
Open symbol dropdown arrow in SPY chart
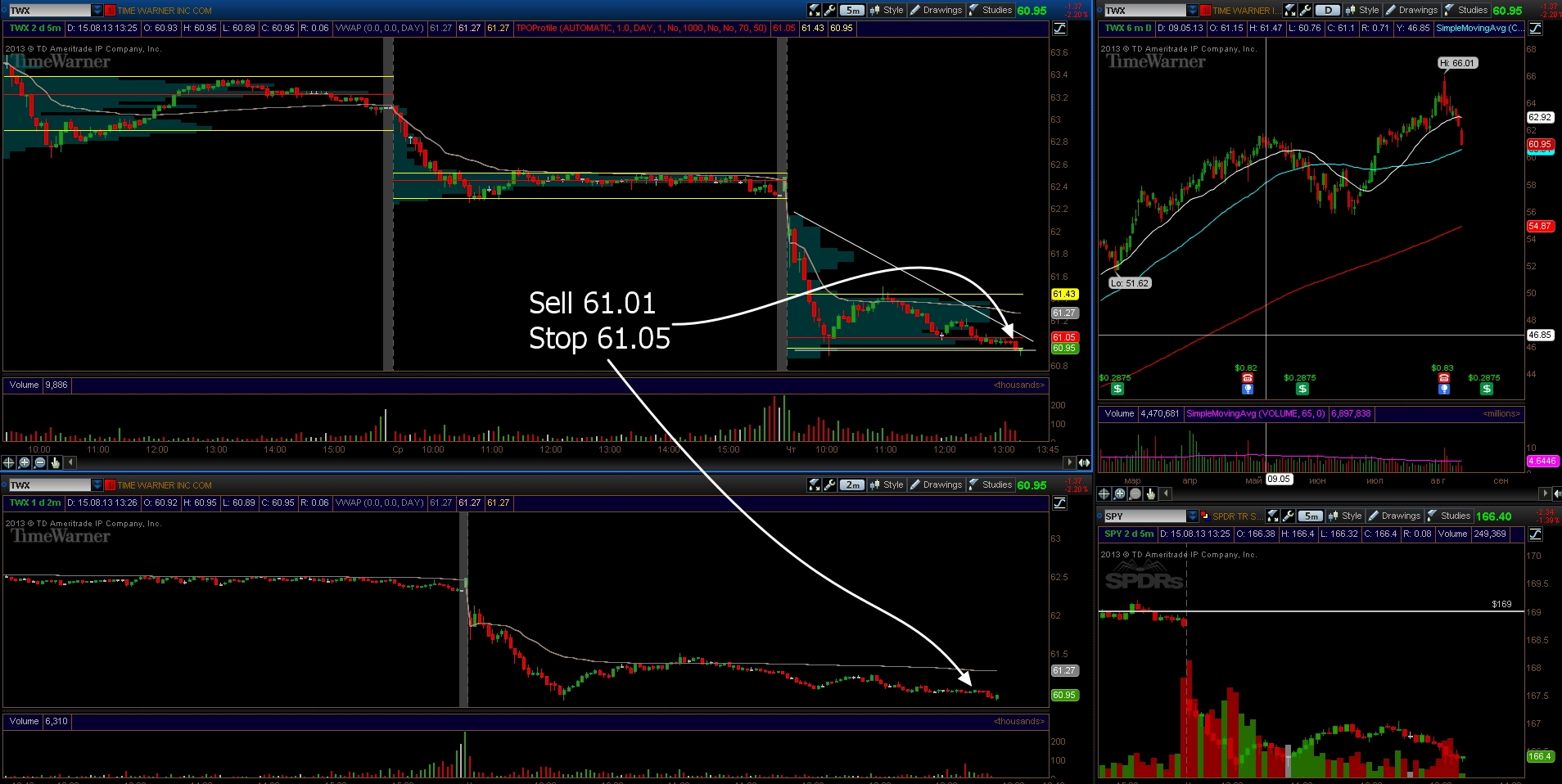(1193, 516)
